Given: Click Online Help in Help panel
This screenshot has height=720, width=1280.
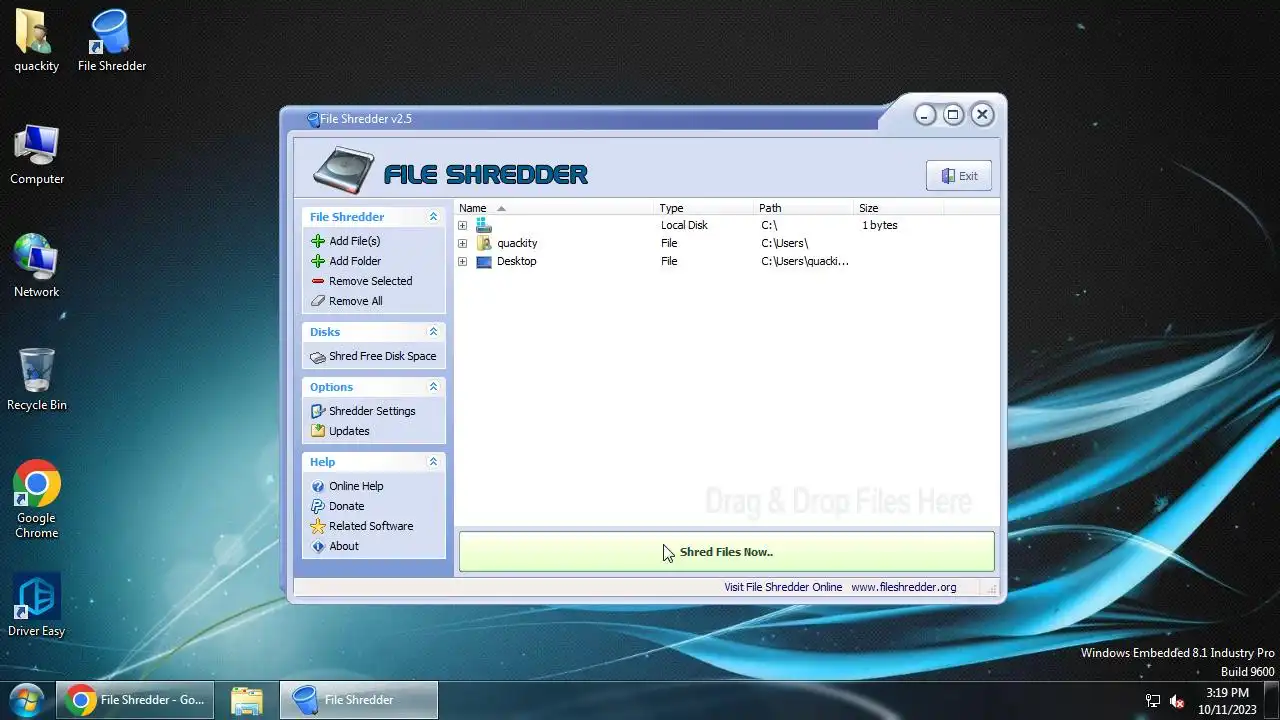Looking at the screenshot, I should [356, 486].
